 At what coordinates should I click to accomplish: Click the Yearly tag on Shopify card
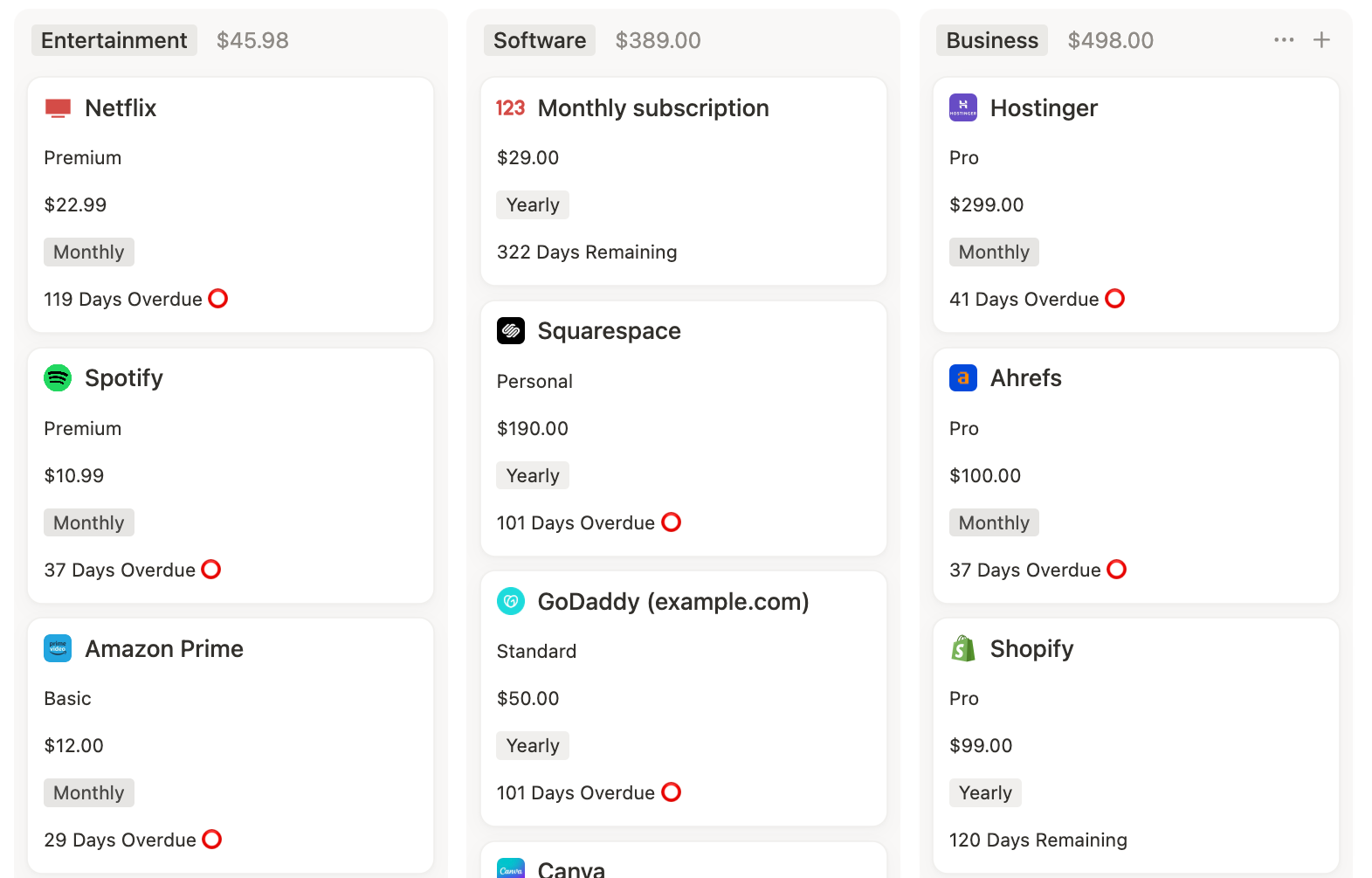(x=985, y=793)
